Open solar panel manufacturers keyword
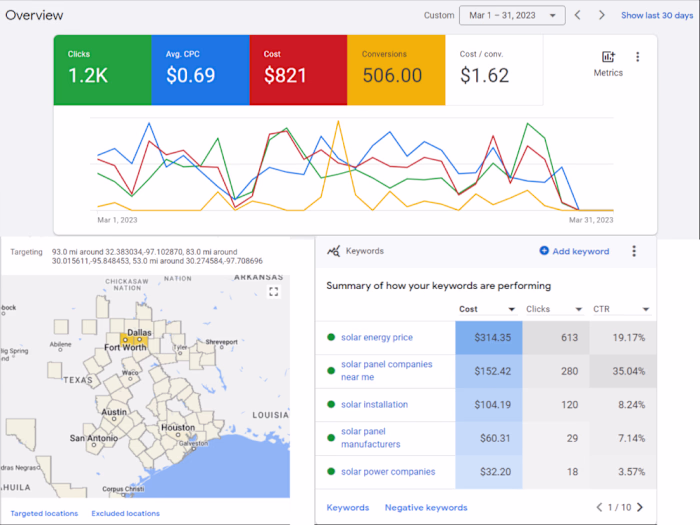Viewport: 700px width, 525px height. coord(371,438)
